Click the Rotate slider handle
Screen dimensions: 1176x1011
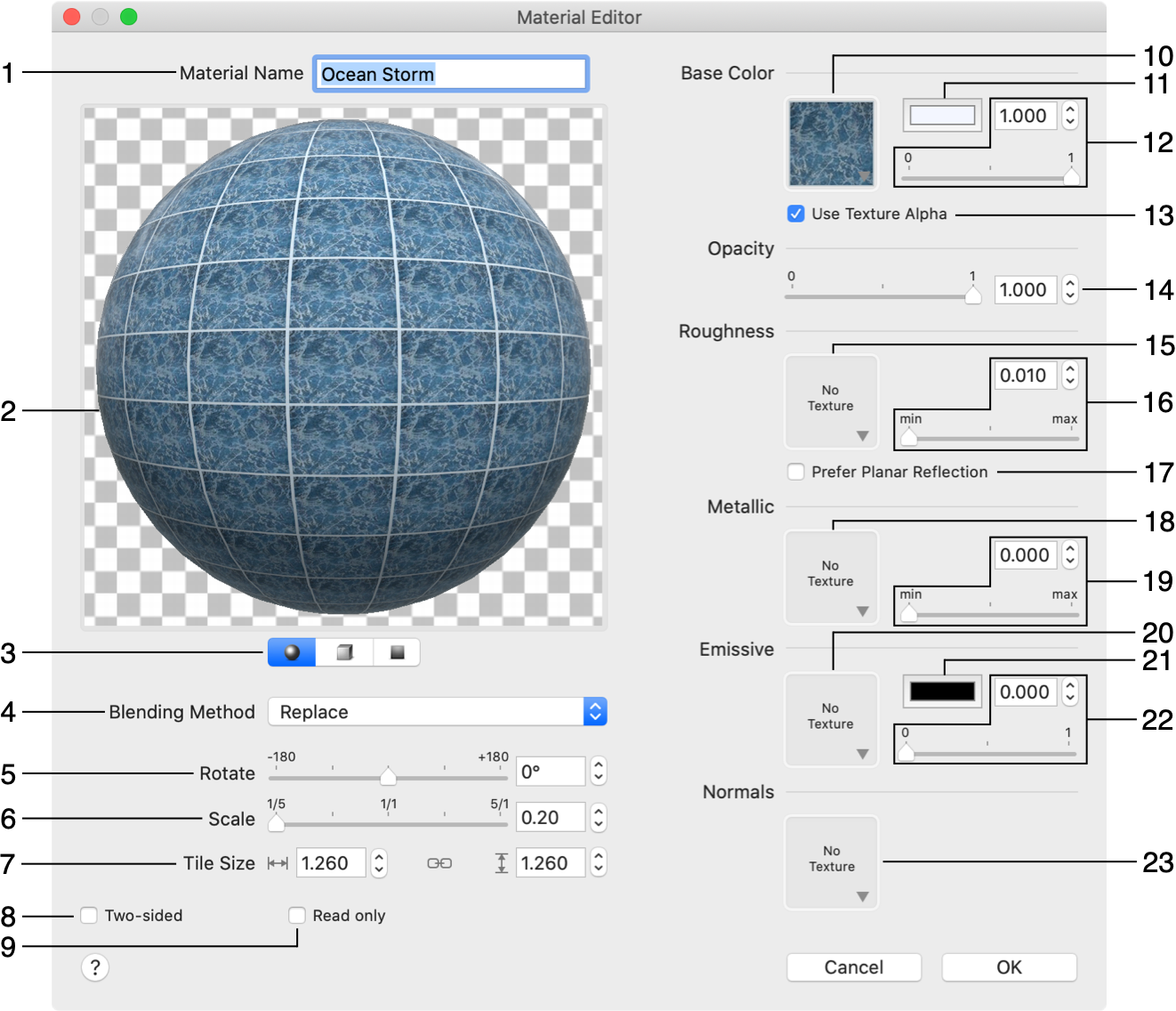tap(388, 776)
